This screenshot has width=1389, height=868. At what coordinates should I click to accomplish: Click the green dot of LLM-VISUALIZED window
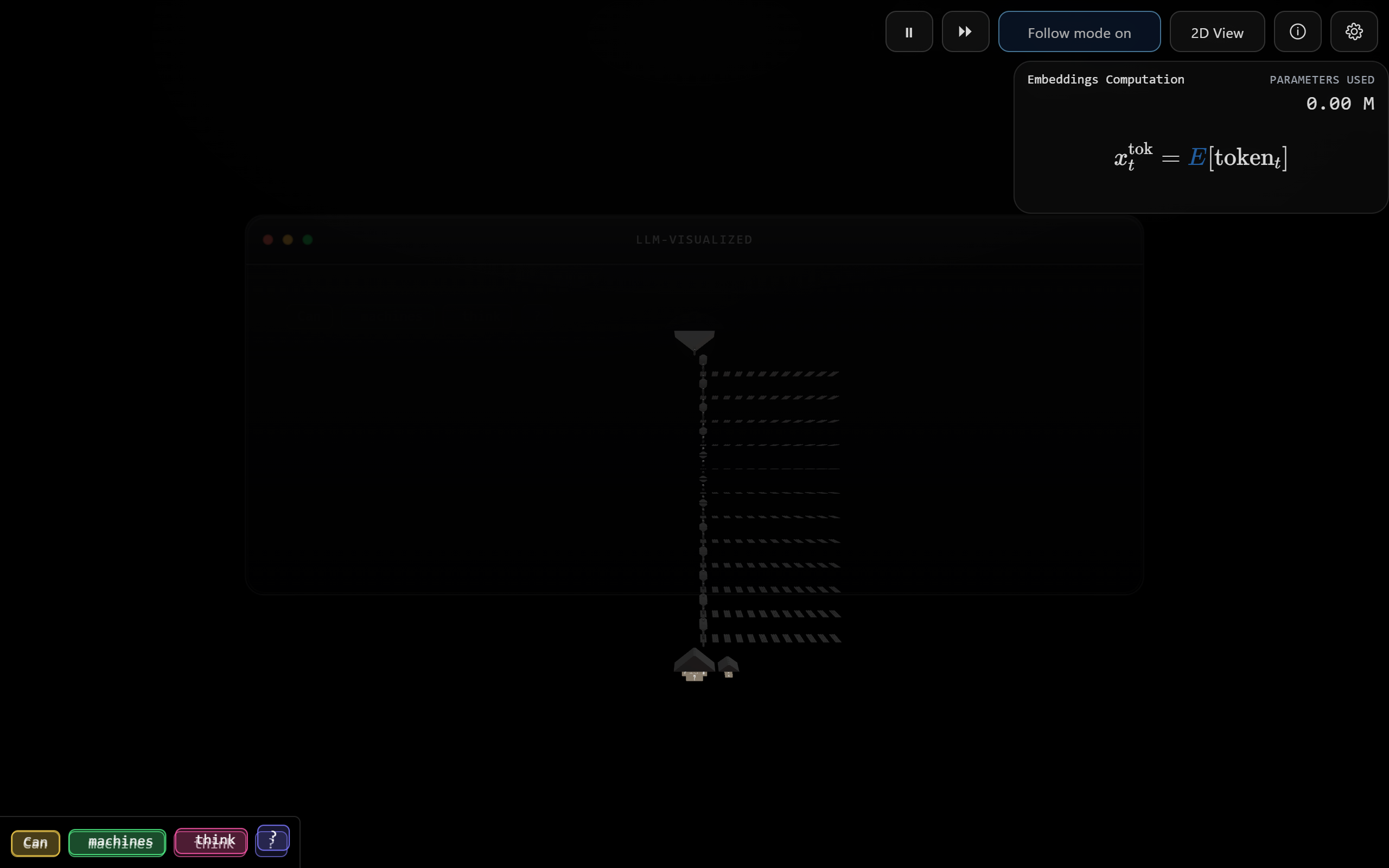pyautogui.click(x=308, y=239)
